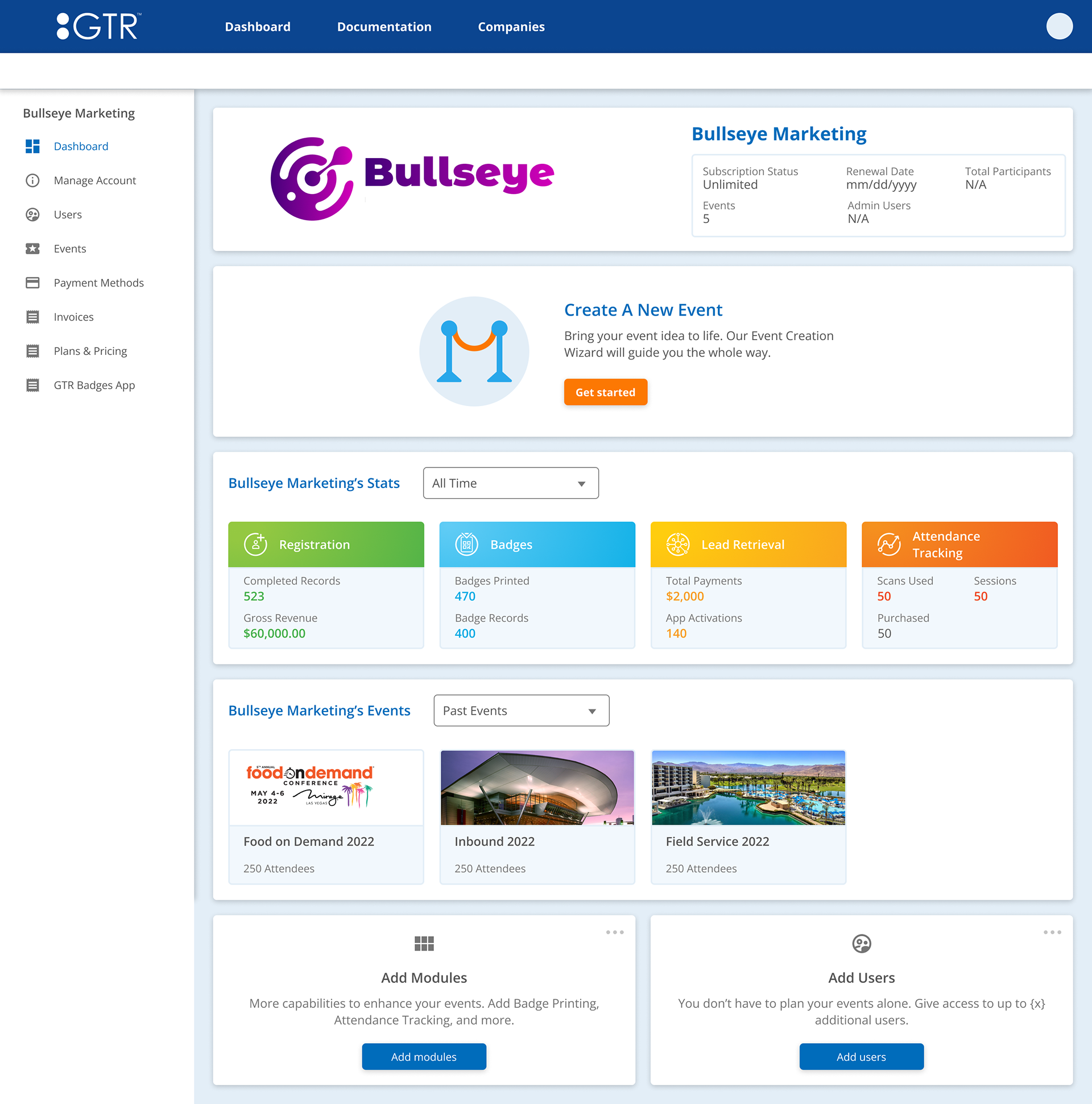This screenshot has height=1104, width=1092.
Task: Click the Renewal Date mm/dd/yyyy value
Action: coord(880,185)
